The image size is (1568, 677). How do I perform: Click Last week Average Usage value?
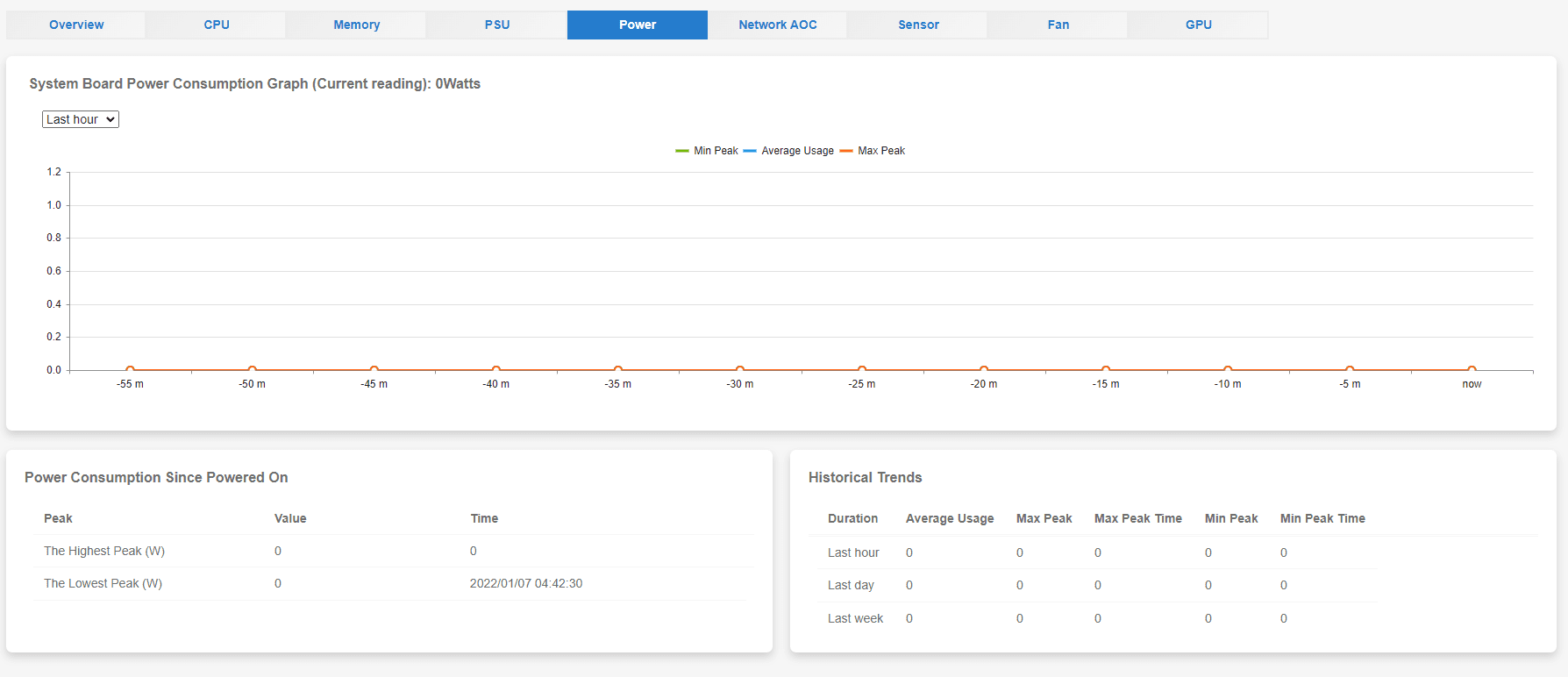coord(909,618)
